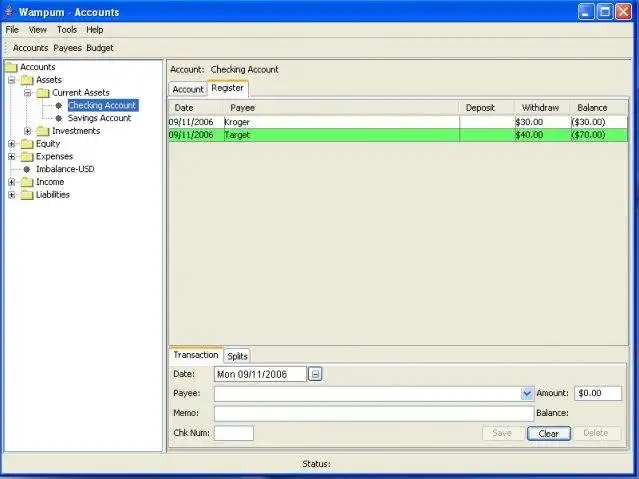Viewport: 639px width, 479px height.
Task: Expand the Equity tree node
Action: pos(12,144)
